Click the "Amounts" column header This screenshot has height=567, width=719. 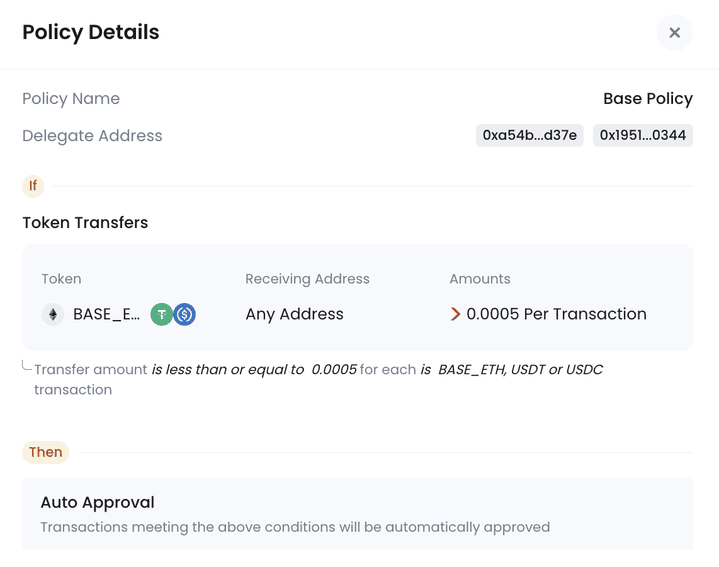tap(480, 279)
